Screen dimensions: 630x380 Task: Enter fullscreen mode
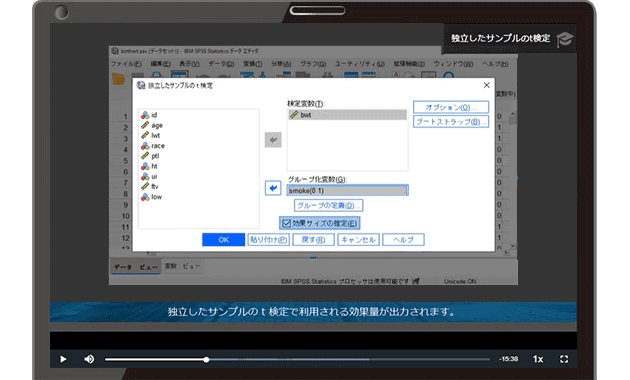(564, 359)
